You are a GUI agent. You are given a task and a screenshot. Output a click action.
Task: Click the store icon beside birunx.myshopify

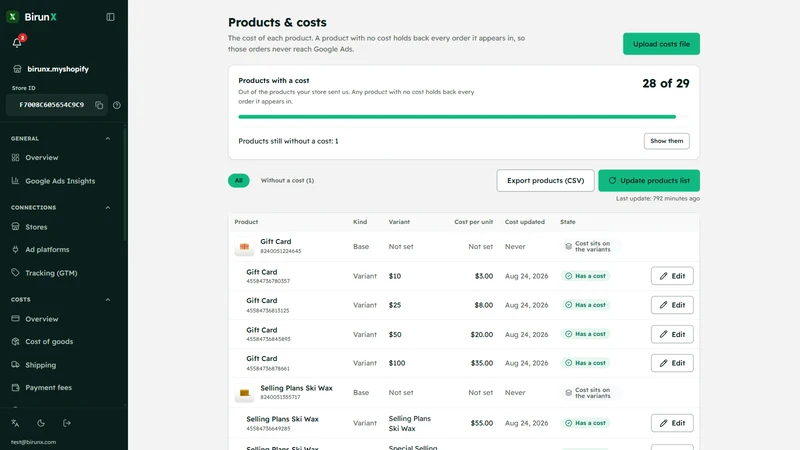coord(17,69)
